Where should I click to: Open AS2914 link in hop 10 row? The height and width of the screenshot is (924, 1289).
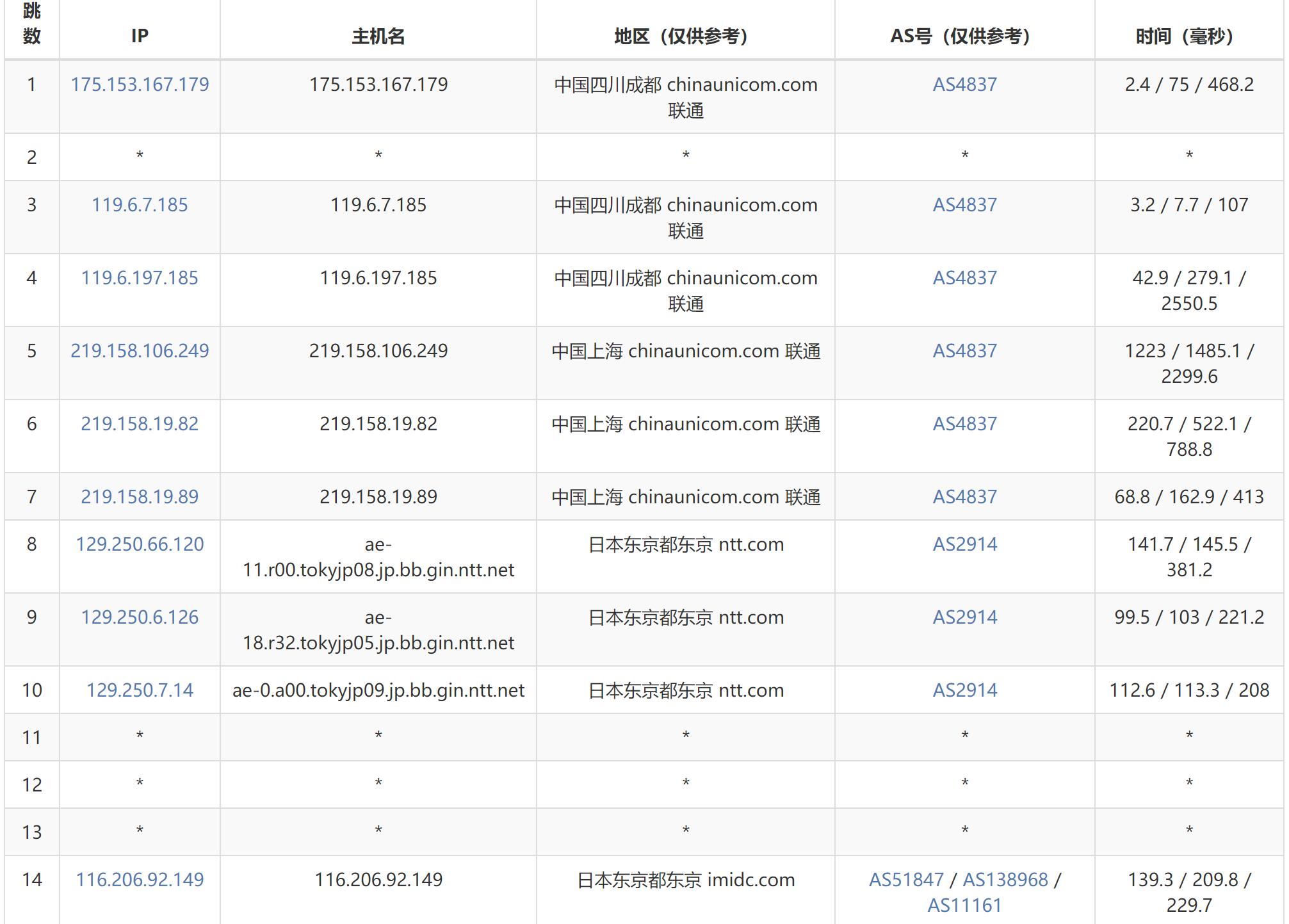pos(964,690)
